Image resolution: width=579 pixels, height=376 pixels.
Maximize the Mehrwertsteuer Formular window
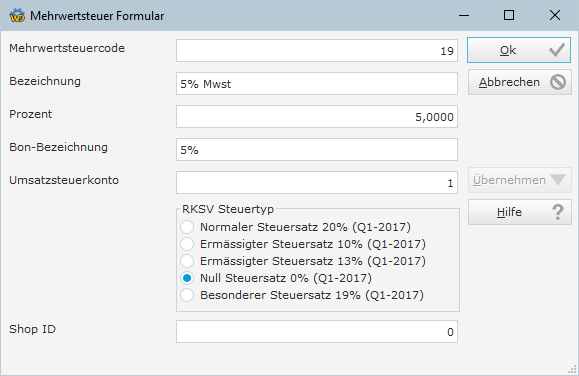click(509, 15)
